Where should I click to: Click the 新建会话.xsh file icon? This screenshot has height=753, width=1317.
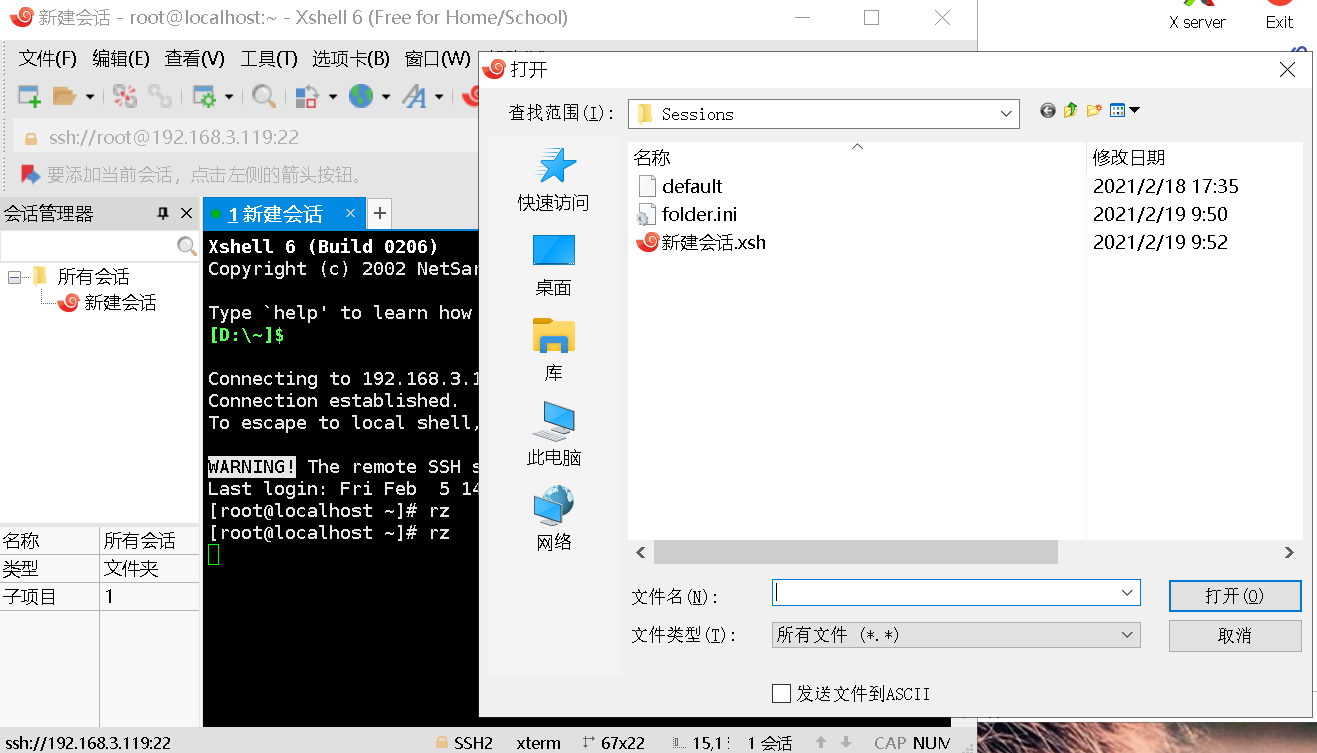point(647,242)
